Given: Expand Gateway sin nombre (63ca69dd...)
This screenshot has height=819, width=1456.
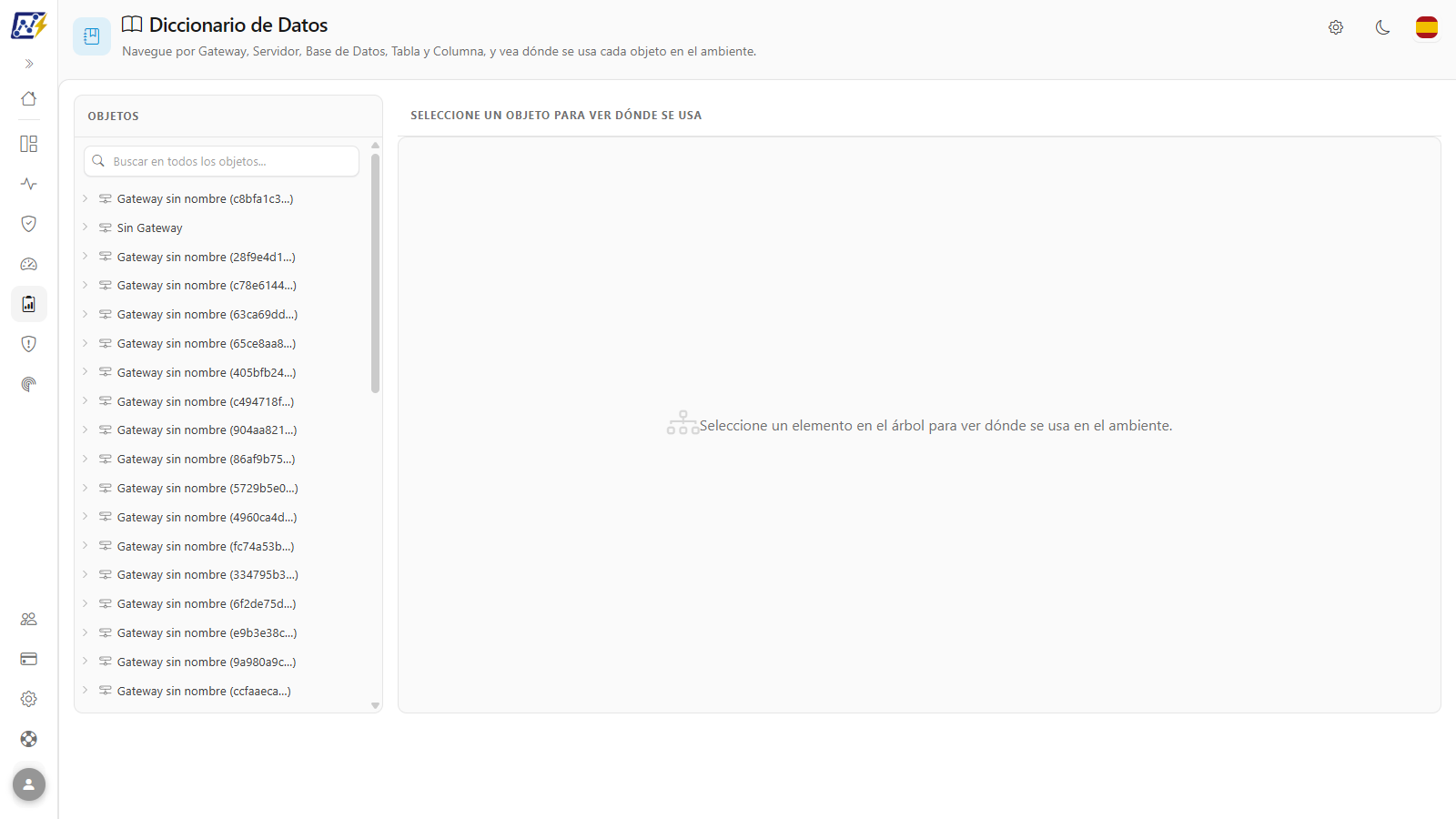Looking at the screenshot, I should point(86,315).
